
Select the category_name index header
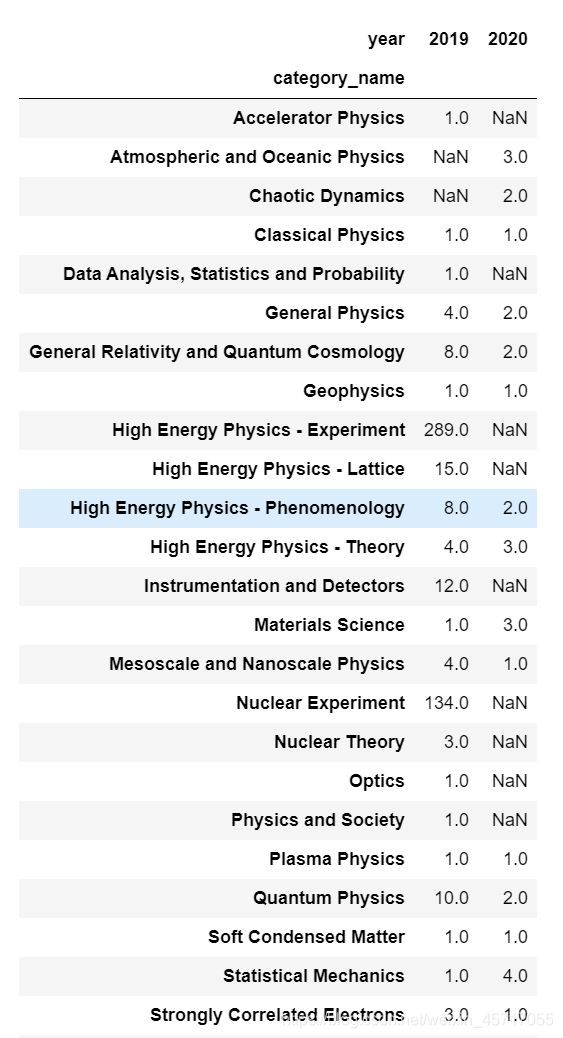coord(338,78)
